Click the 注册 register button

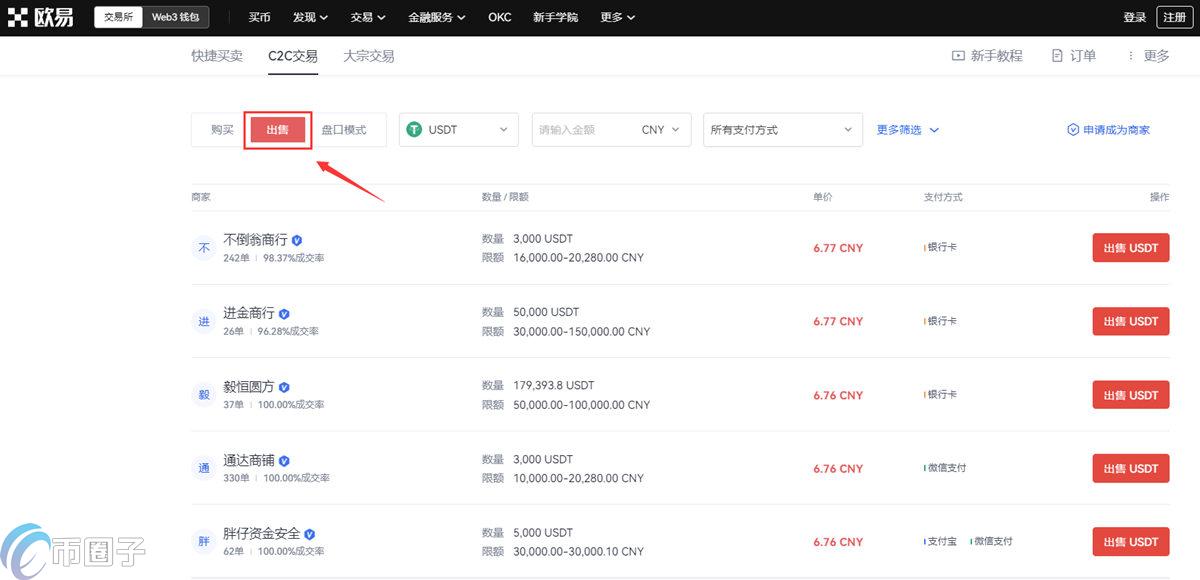(1174, 16)
